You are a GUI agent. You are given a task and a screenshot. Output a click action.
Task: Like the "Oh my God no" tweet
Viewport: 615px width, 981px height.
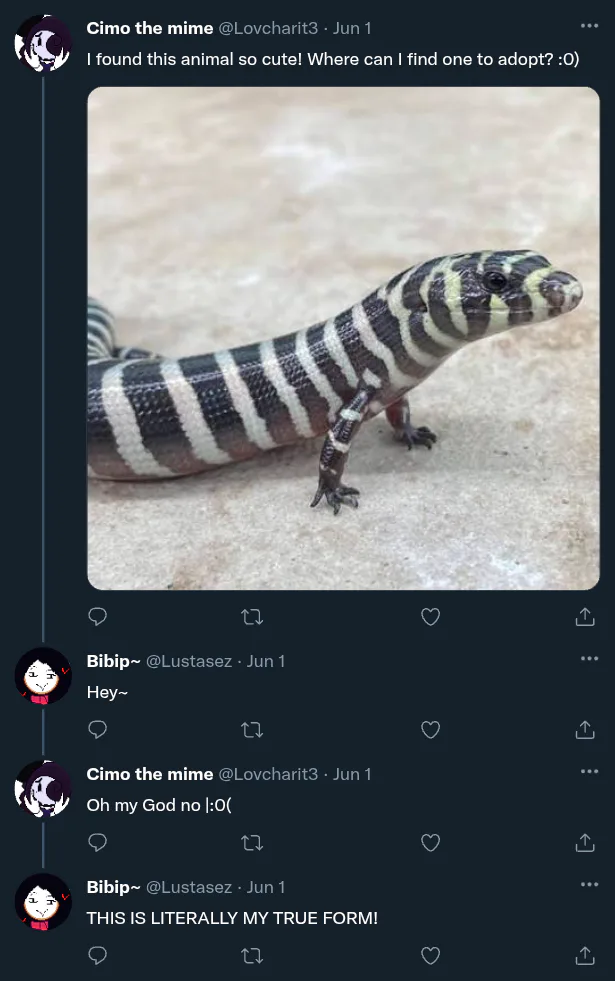[x=430, y=843]
